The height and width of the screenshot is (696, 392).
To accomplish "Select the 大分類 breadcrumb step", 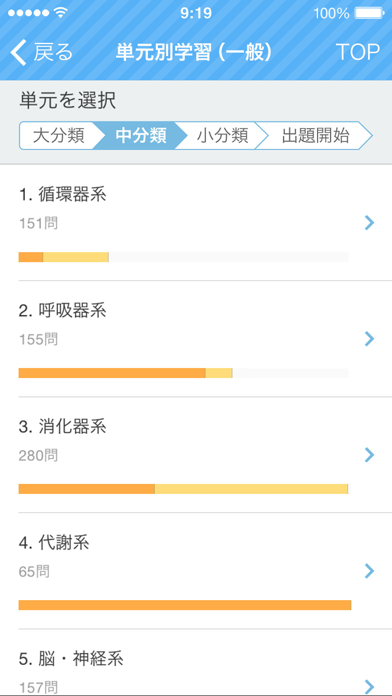I will point(58,136).
